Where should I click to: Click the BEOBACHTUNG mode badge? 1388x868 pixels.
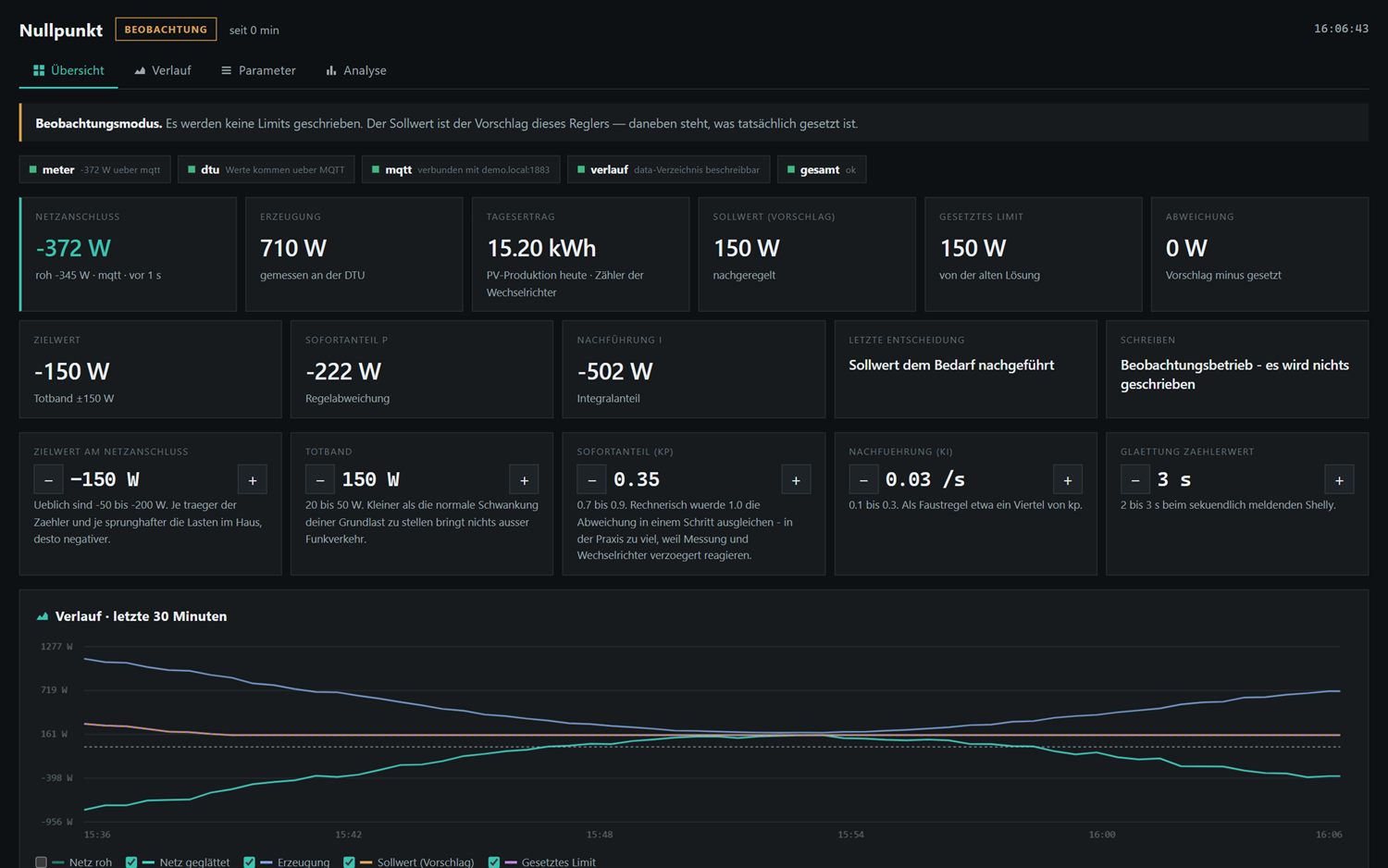click(166, 30)
